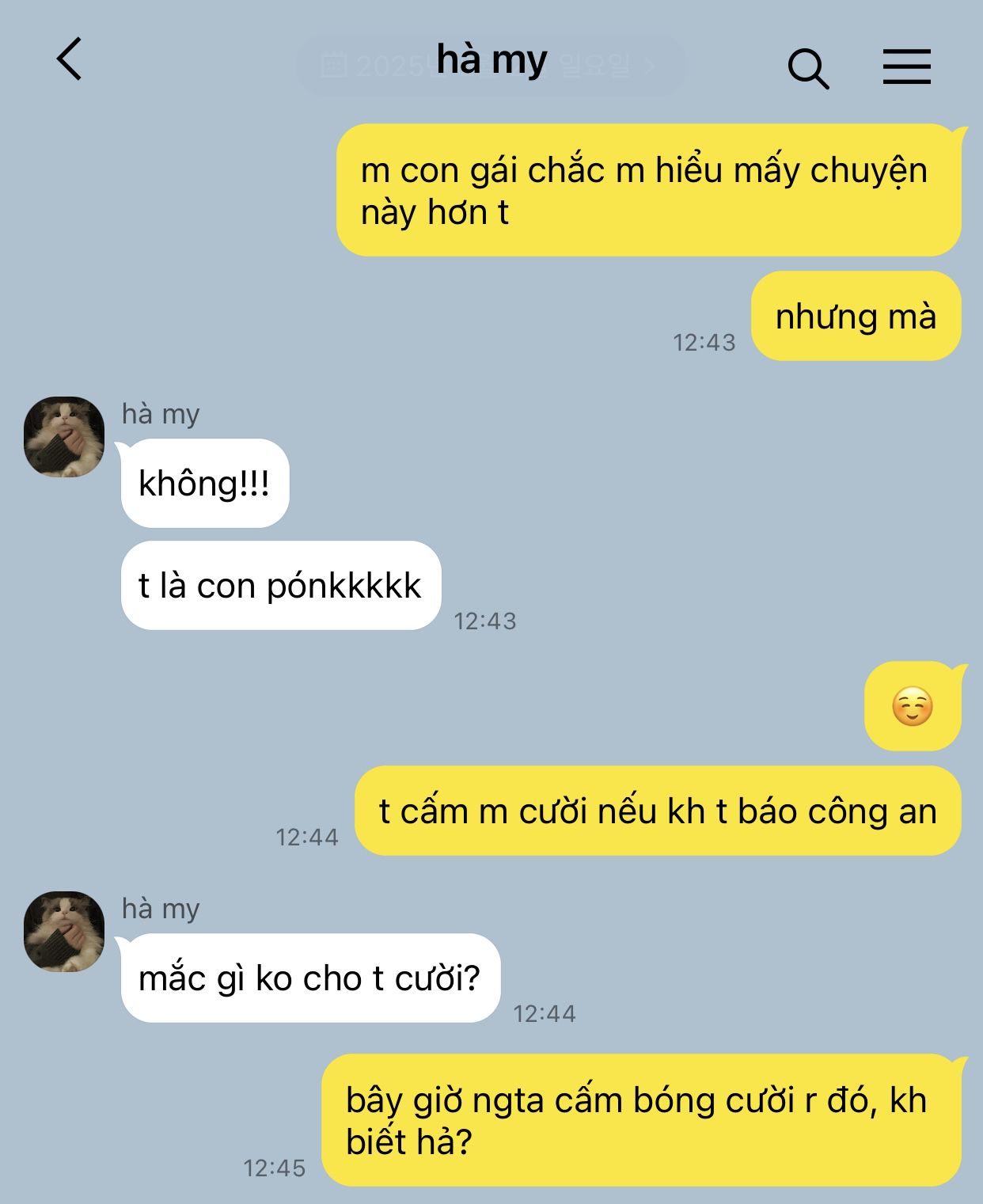Open the hamburger menu icon

click(907, 66)
